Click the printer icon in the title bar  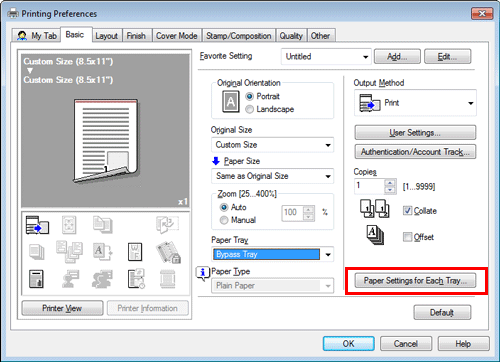[13, 14]
